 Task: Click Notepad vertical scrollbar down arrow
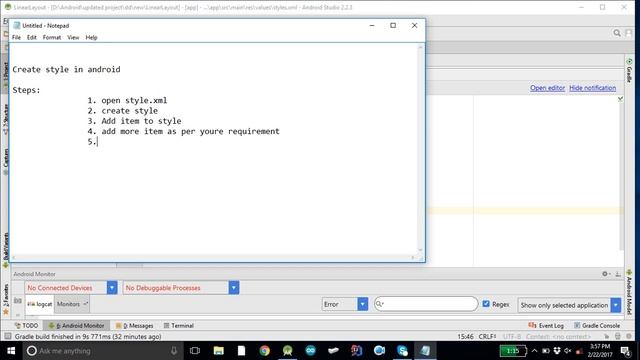click(x=420, y=250)
